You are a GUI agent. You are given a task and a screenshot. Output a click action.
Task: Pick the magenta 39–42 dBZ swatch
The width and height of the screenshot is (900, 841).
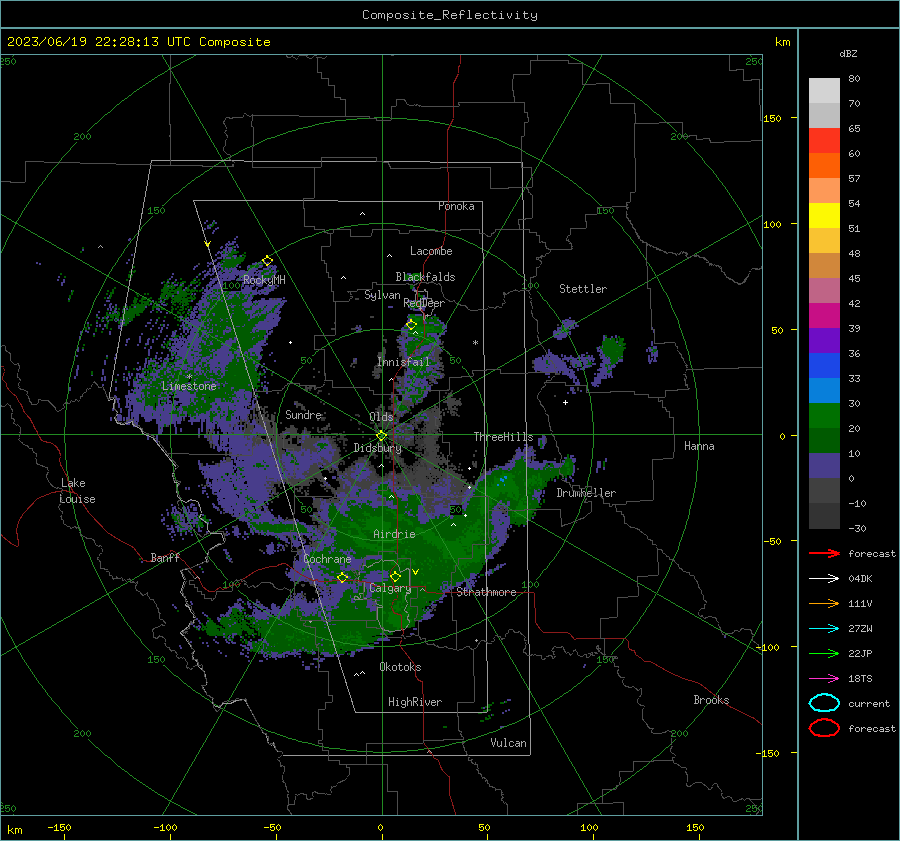[x=824, y=316]
